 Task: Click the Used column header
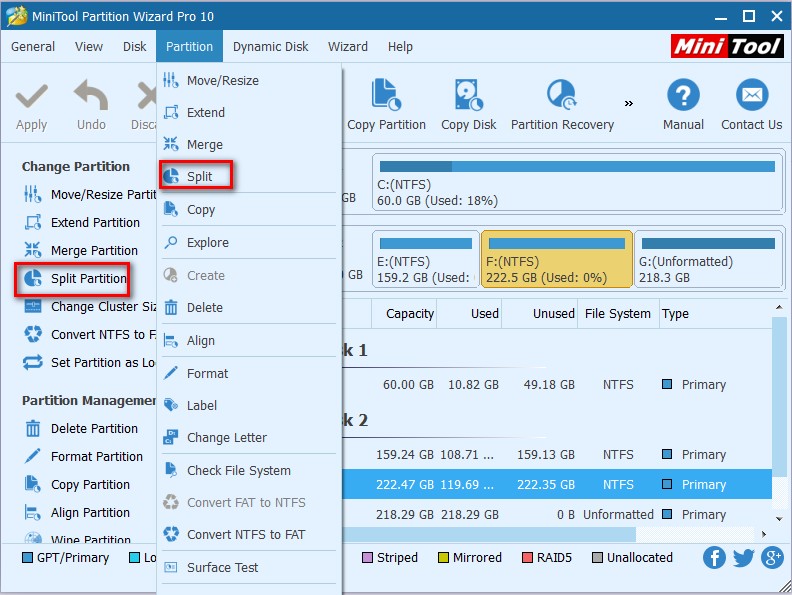(469, 314)
